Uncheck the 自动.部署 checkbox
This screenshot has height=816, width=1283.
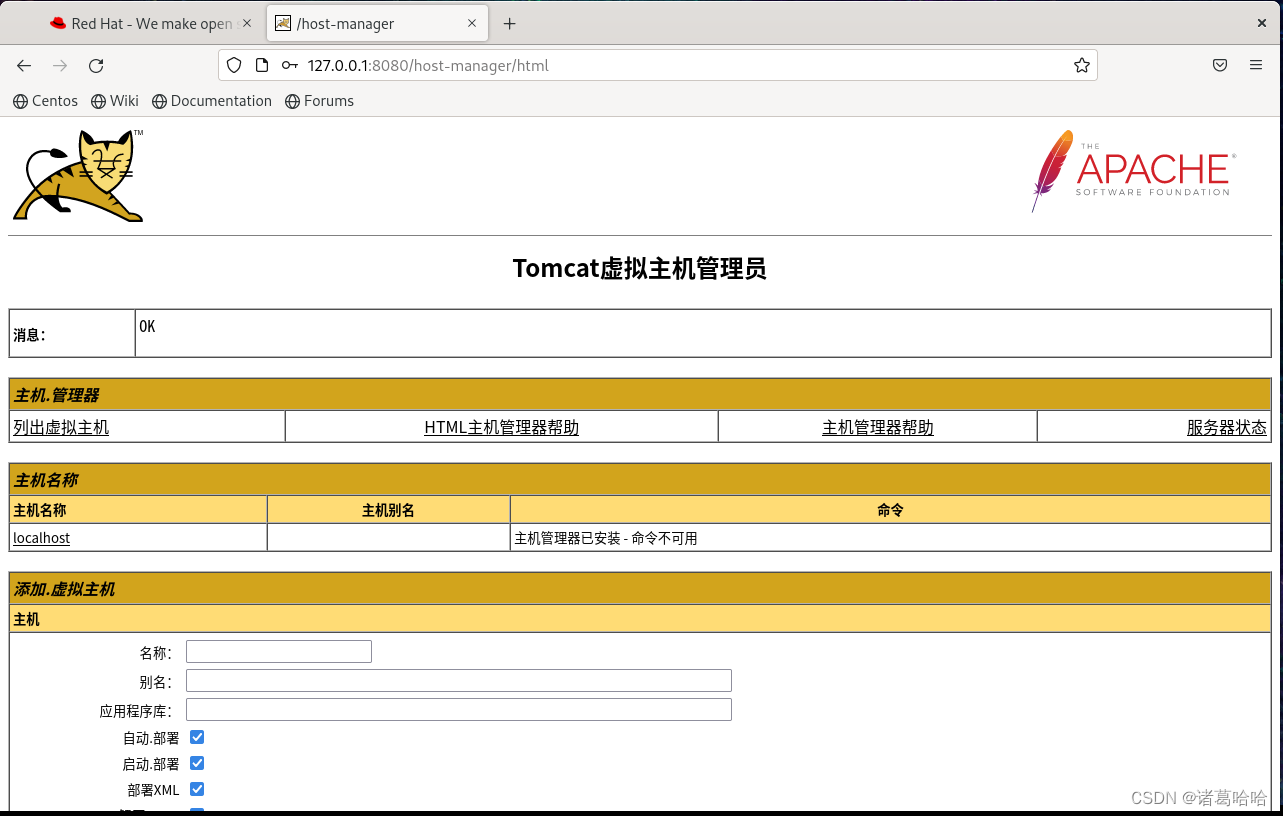point(197,737)
